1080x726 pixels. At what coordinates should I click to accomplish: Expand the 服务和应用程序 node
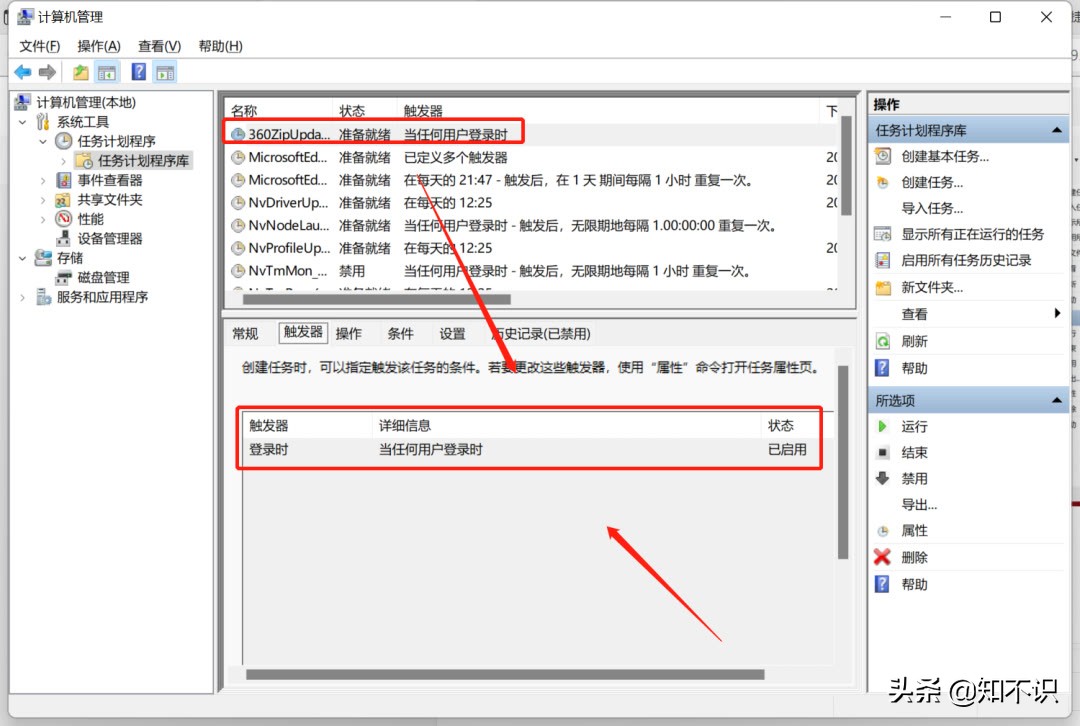point(23,298)
